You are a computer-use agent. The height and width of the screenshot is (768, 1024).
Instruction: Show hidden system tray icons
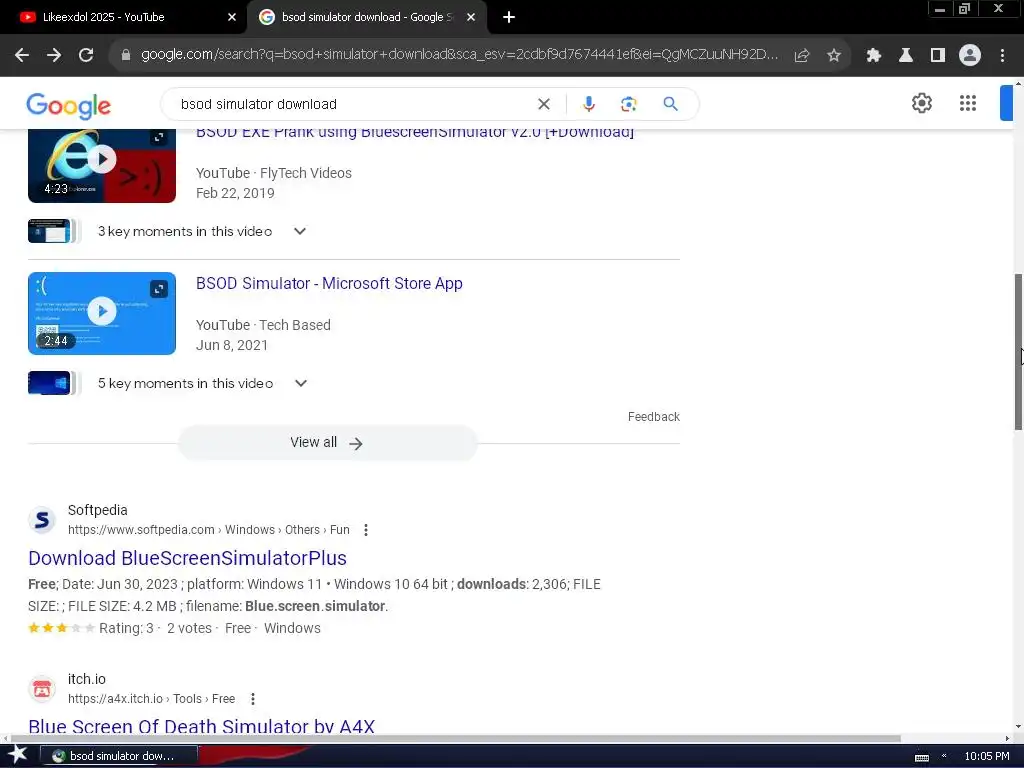coord(944,756)
